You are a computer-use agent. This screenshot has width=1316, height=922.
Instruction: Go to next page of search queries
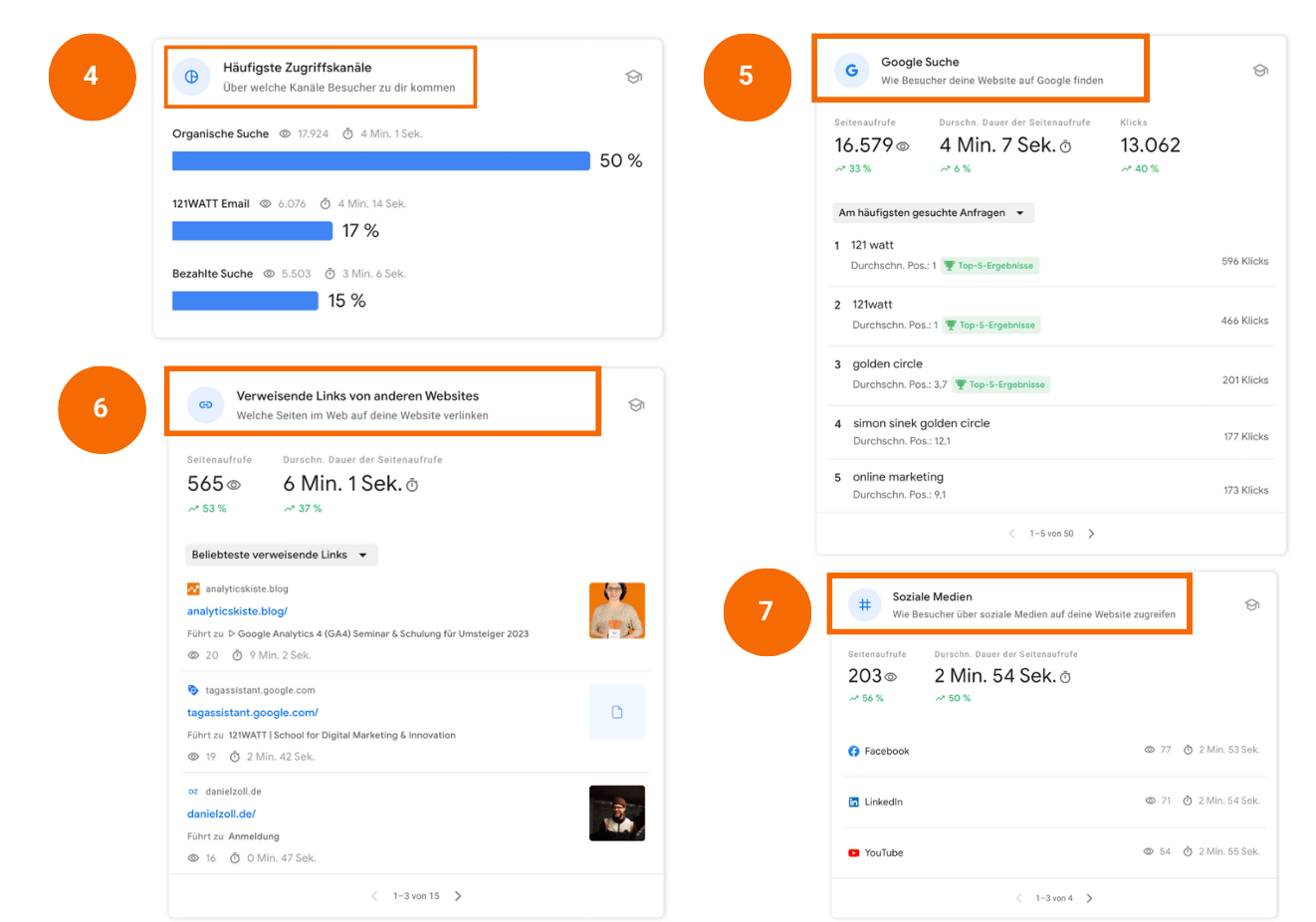(x=1091, y=534)
